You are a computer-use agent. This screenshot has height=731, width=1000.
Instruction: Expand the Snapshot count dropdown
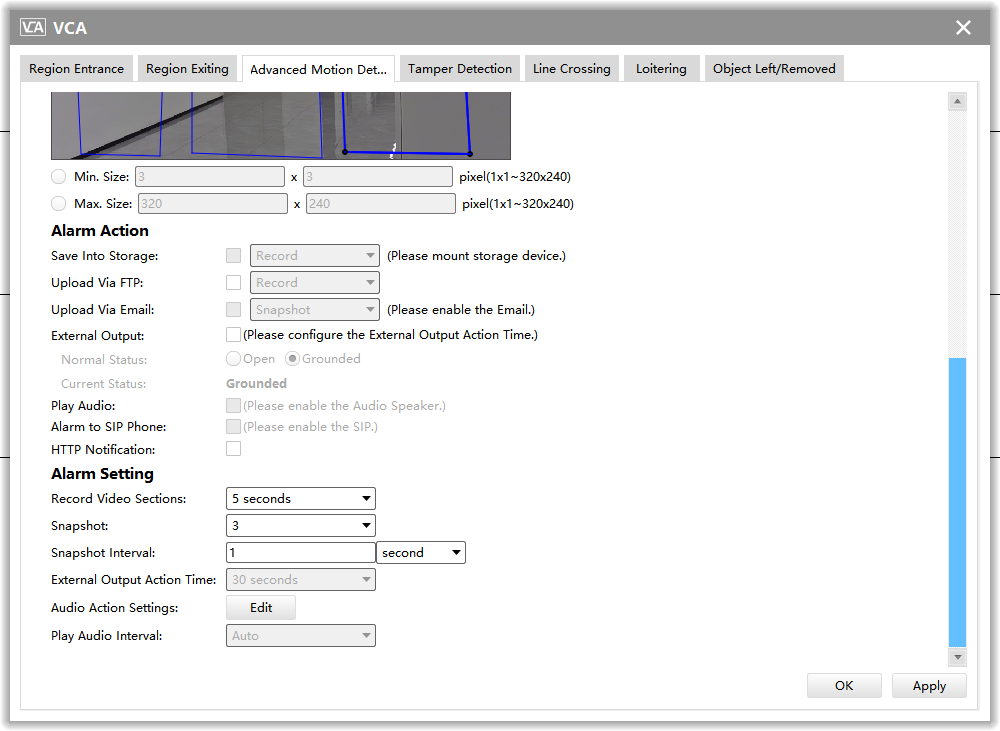click(x=301, y=526)
